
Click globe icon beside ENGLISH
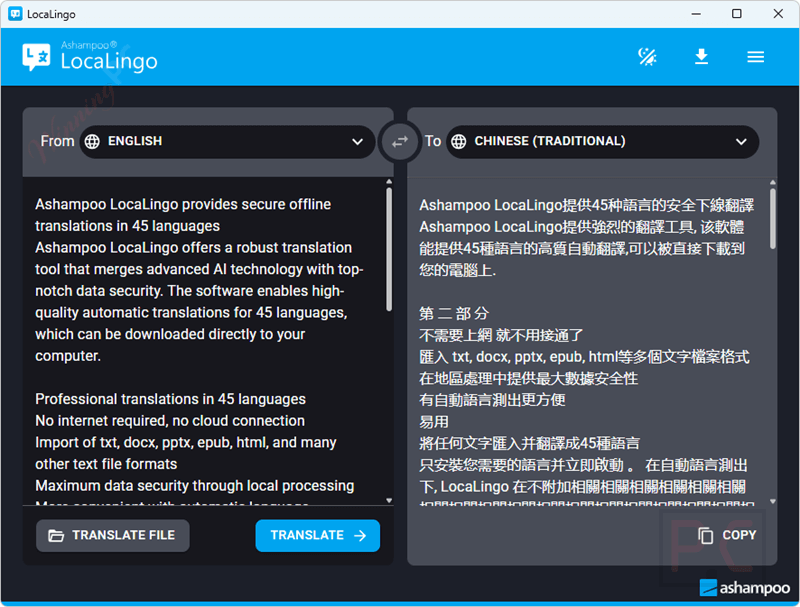click(x=92, y=141)
